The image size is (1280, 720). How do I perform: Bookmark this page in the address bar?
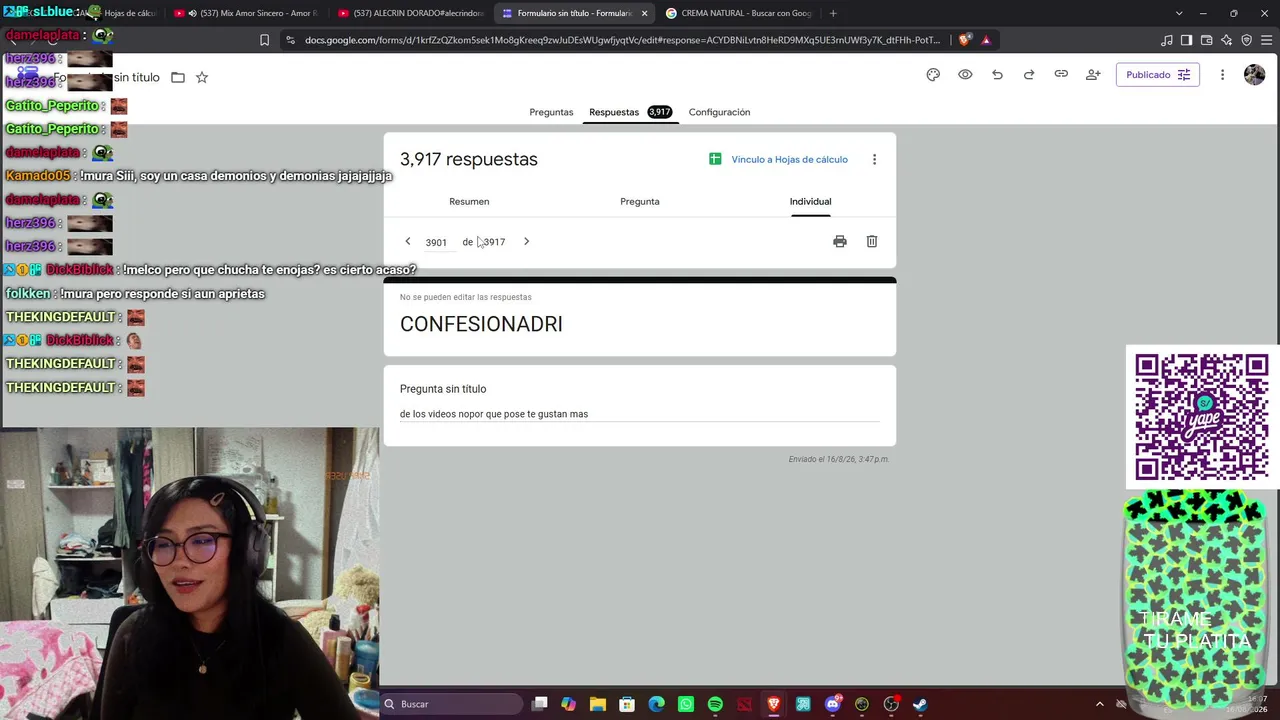point(264,40)
